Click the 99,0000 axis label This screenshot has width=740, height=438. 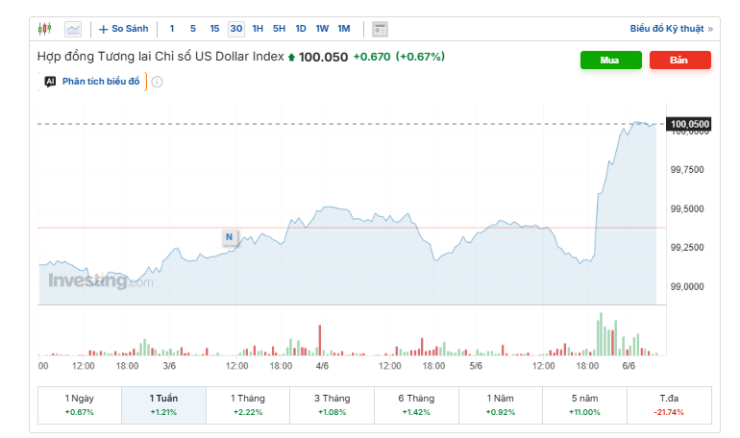(x=687, y=286)
